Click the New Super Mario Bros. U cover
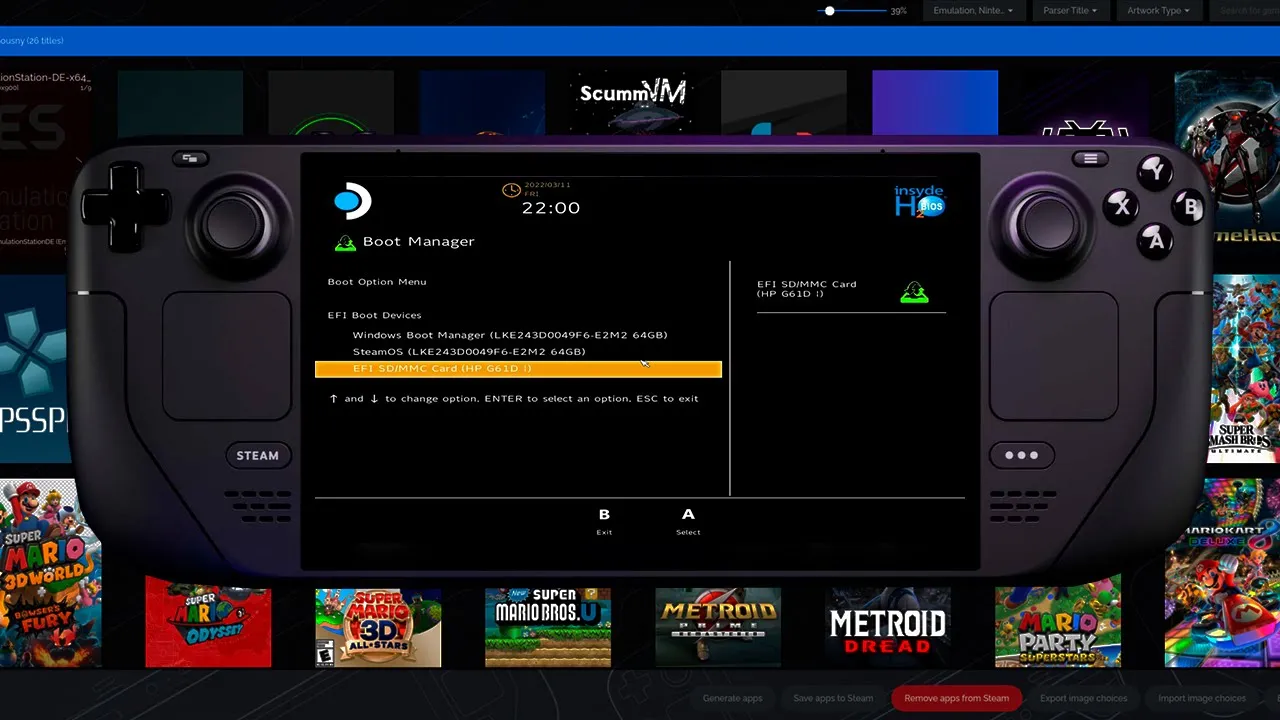 tap(548, 627)
